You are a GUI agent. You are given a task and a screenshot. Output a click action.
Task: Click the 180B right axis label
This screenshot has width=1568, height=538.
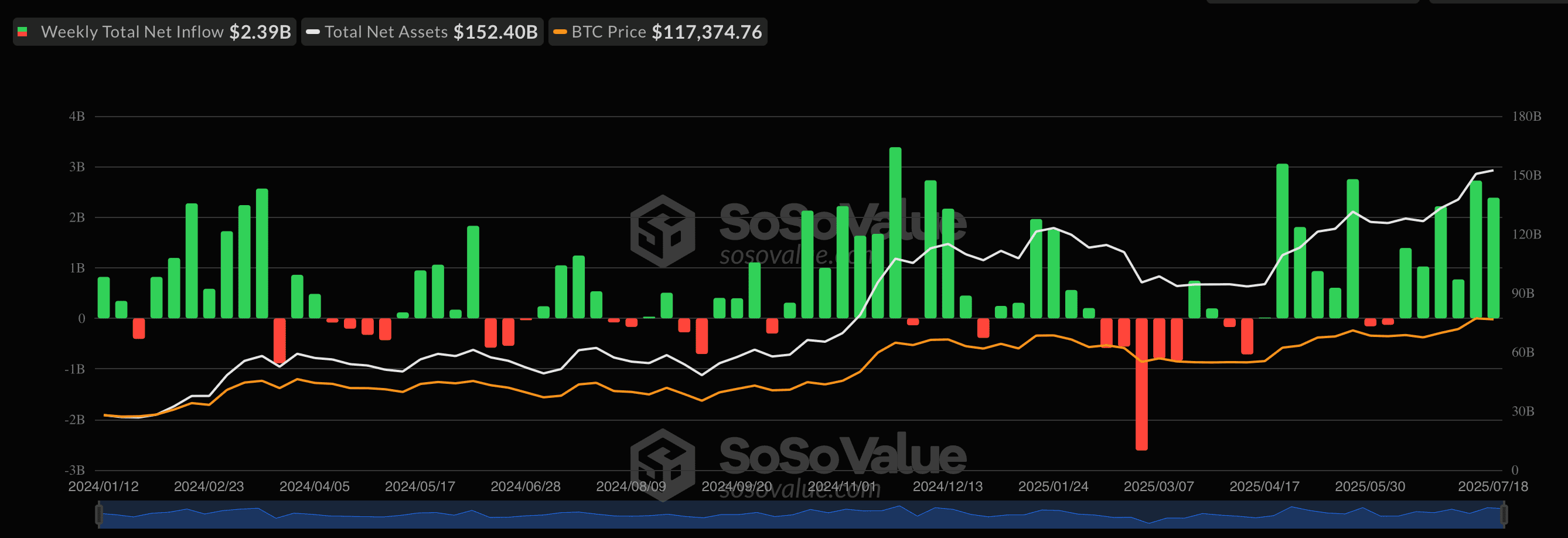pyautogui.click(x=1526, y=116)
